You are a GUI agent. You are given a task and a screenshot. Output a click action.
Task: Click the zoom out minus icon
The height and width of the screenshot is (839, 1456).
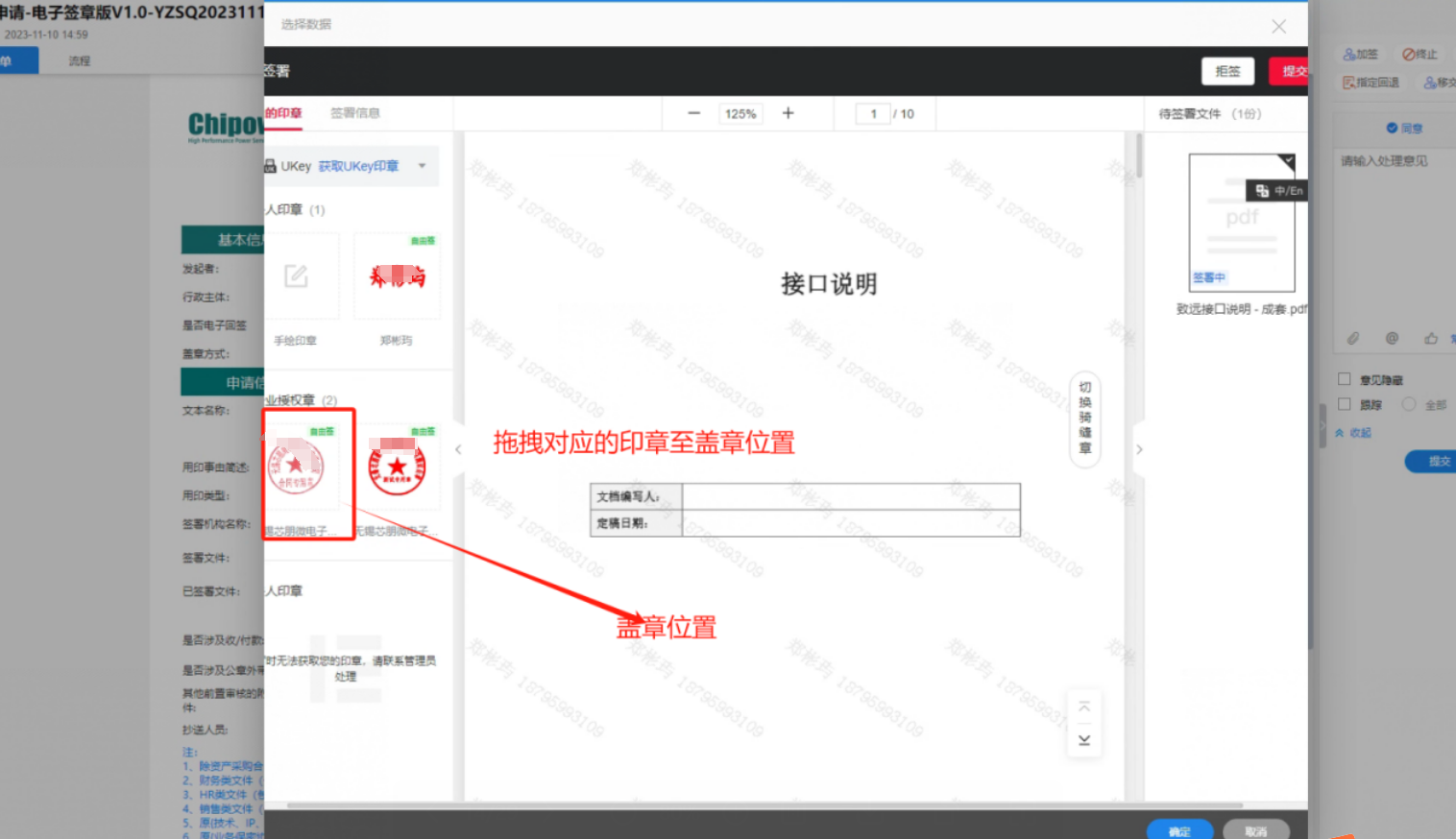coord(693,113)
